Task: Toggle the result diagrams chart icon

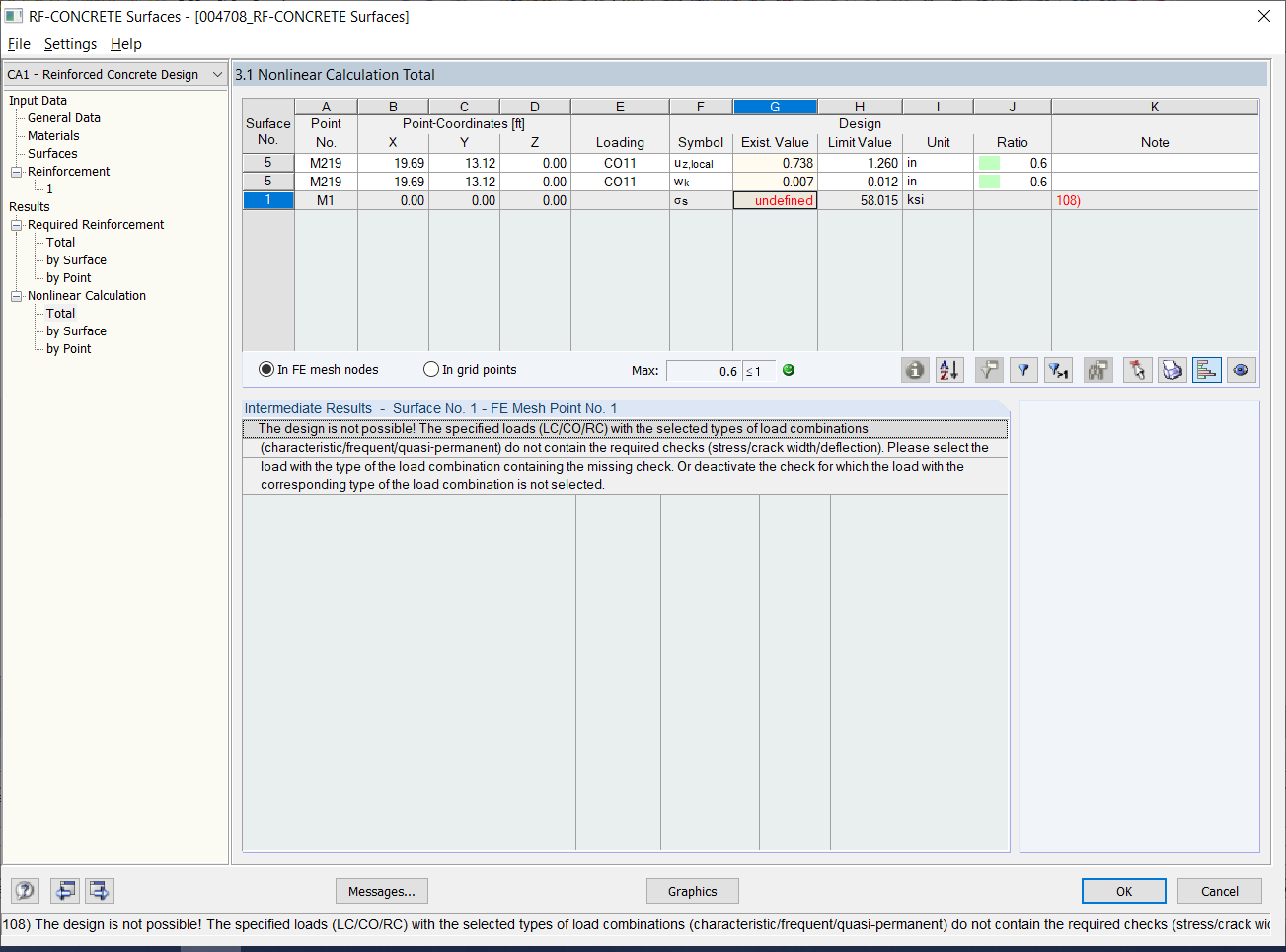Action: click(1206, 370)
